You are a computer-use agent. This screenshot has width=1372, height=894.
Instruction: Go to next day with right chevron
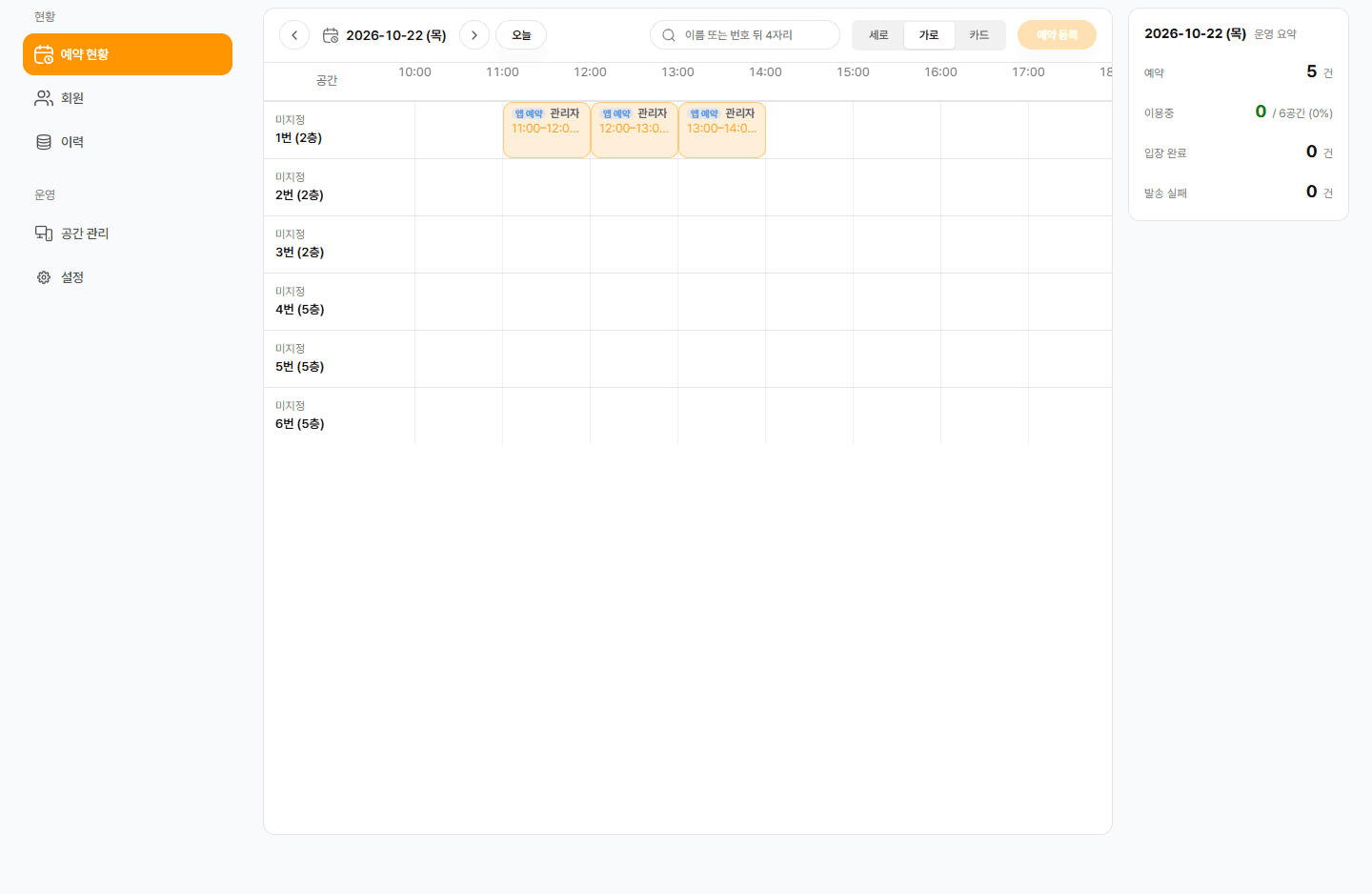click(x=474, y=35)
